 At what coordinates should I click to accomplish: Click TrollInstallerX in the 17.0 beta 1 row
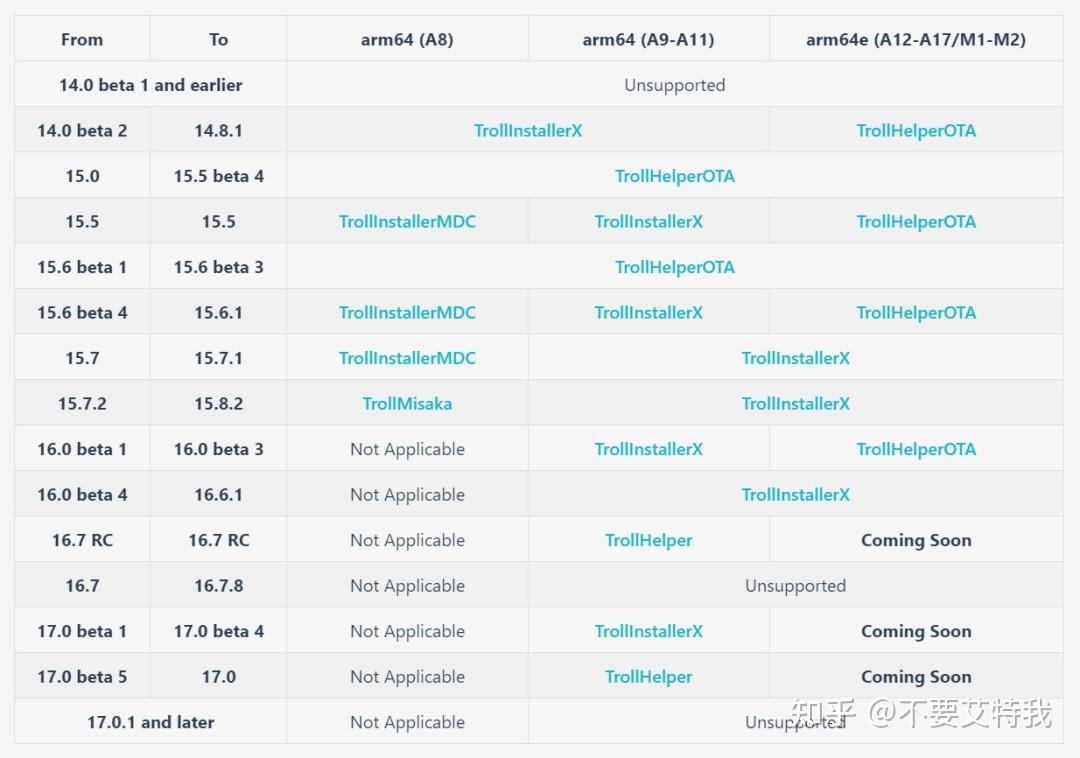click(649, 631)
